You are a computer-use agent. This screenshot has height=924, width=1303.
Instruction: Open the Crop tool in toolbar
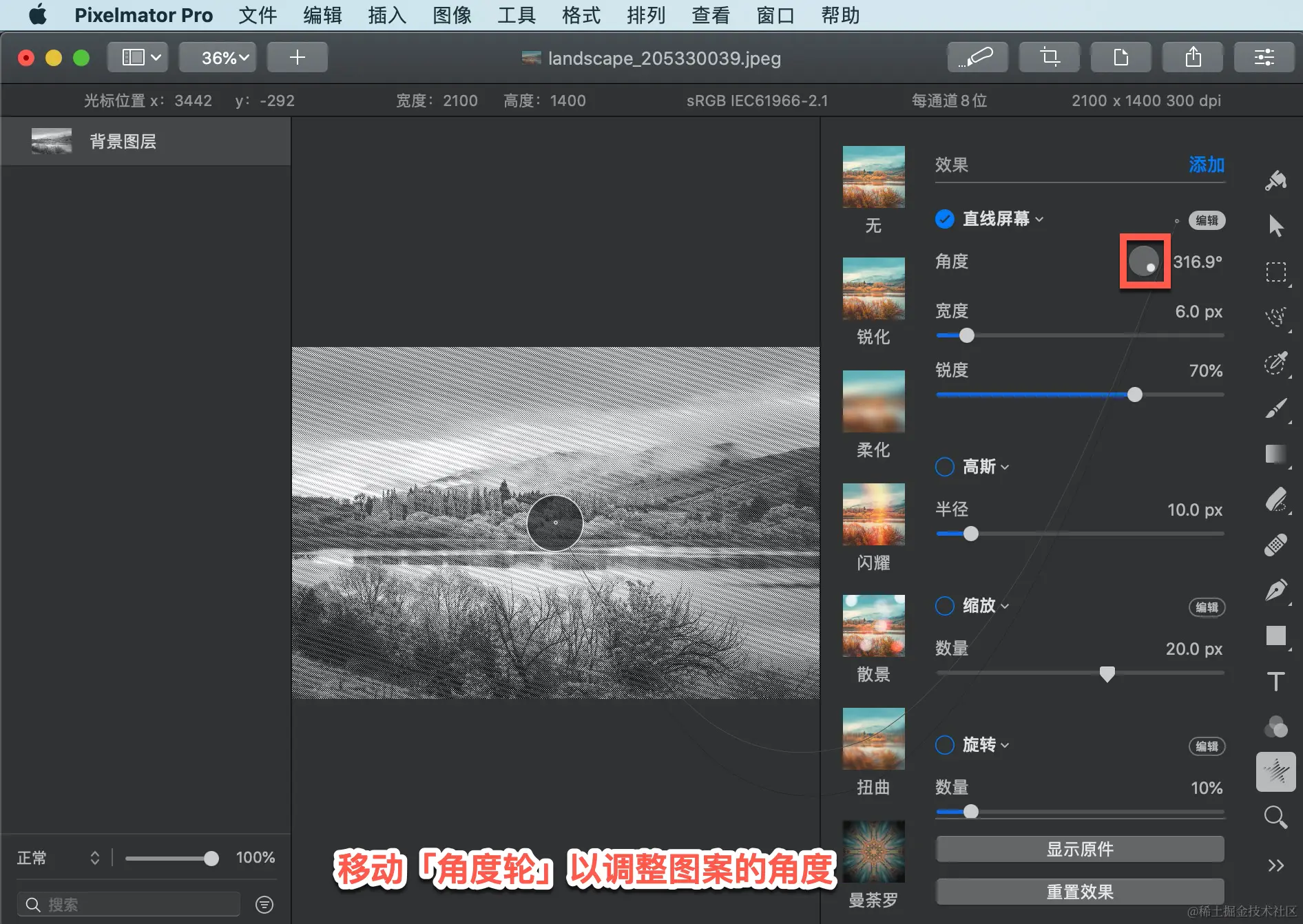1050,57
